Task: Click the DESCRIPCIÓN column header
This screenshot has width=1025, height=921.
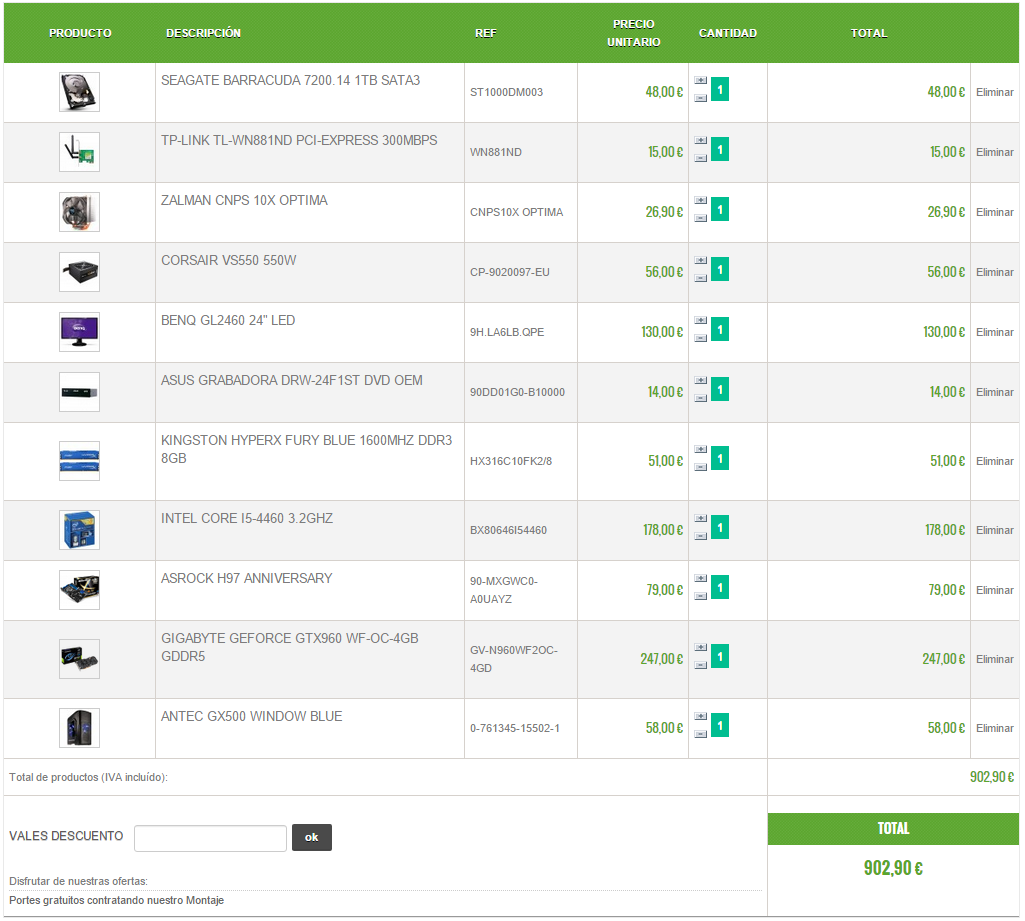Action: [x=203, y=33]
